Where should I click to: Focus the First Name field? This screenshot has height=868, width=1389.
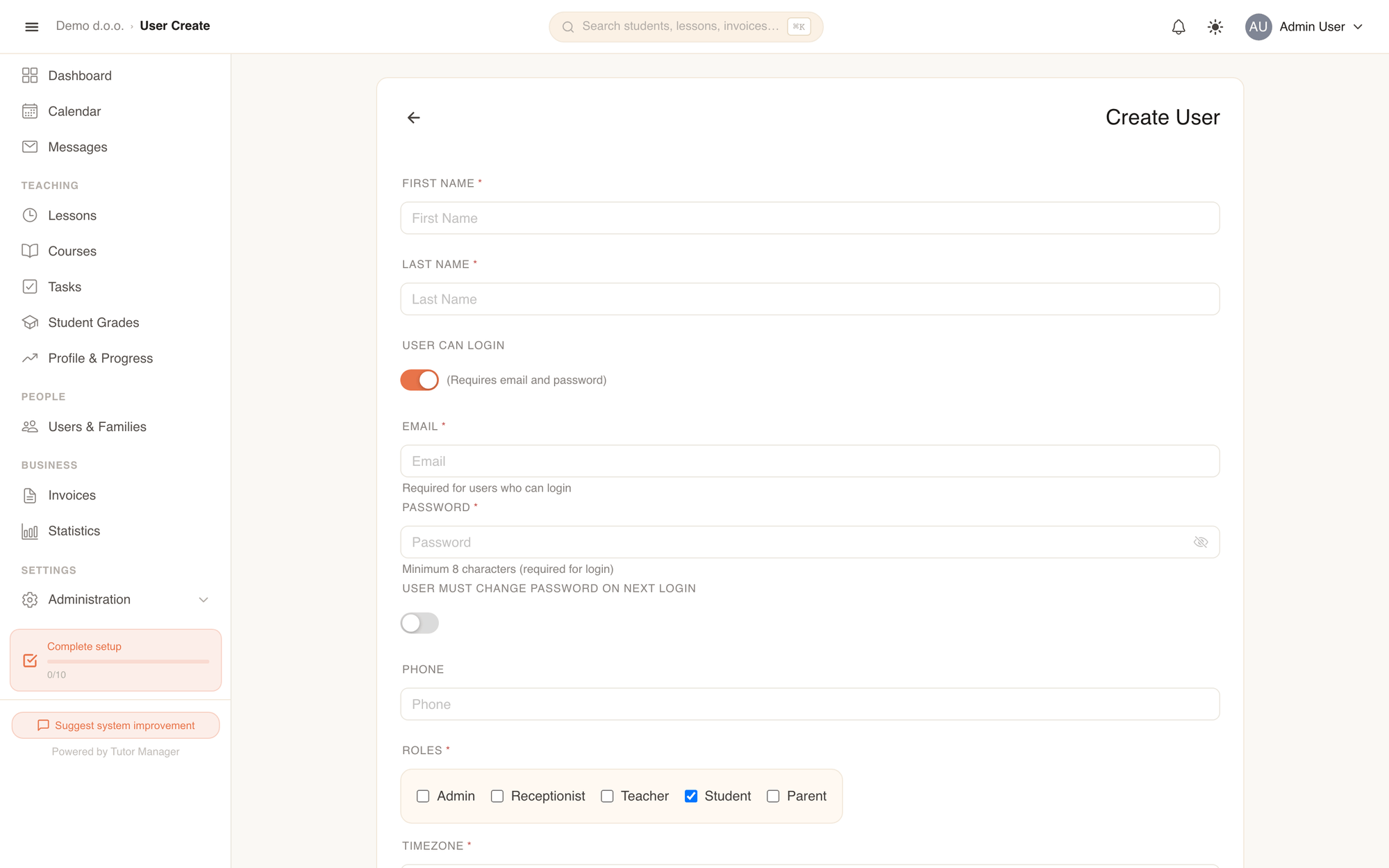810,218
